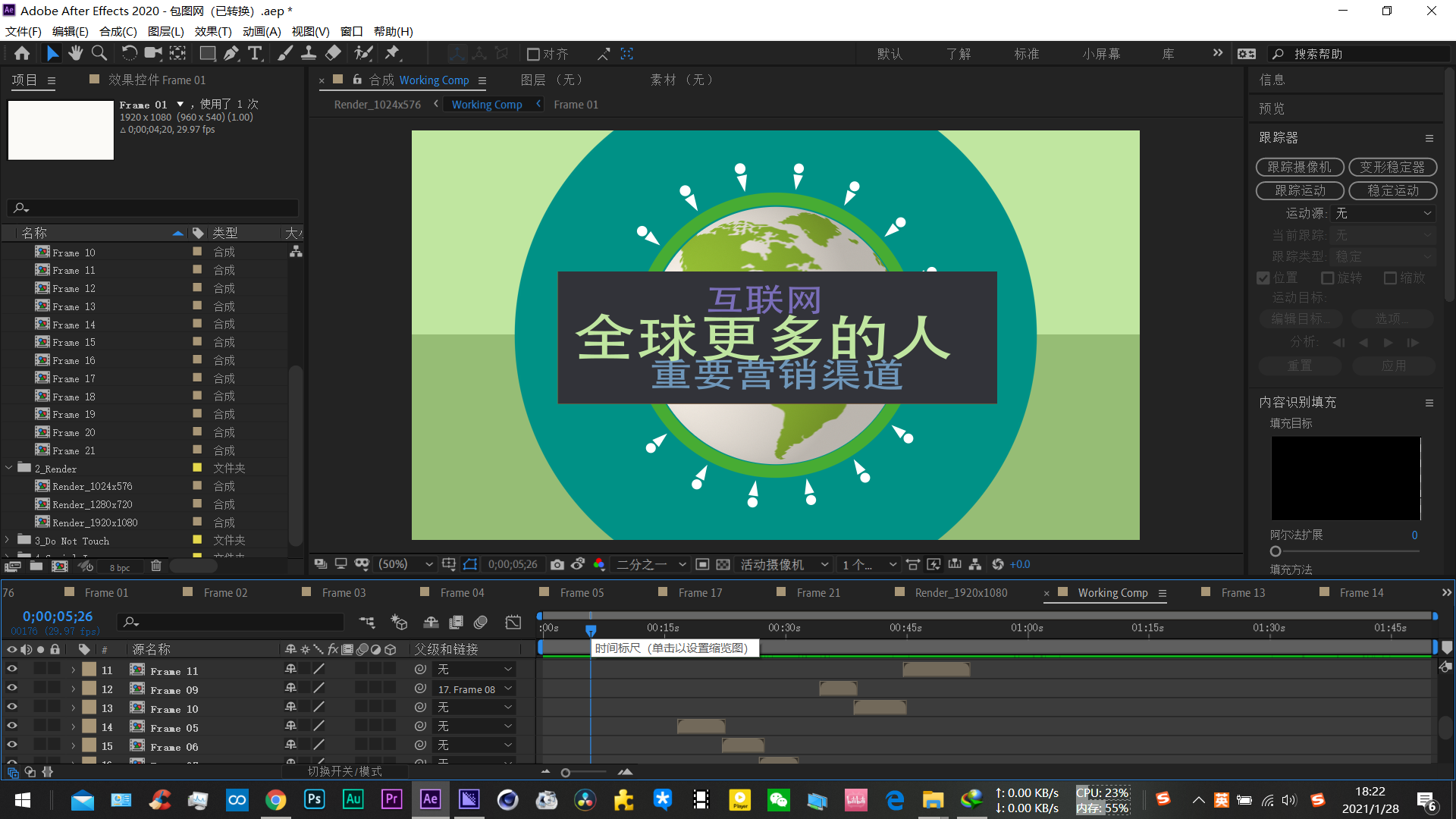1456x819 pixels.
Task: Select the Zoom magnifier tool
Action: coord(99,53)
